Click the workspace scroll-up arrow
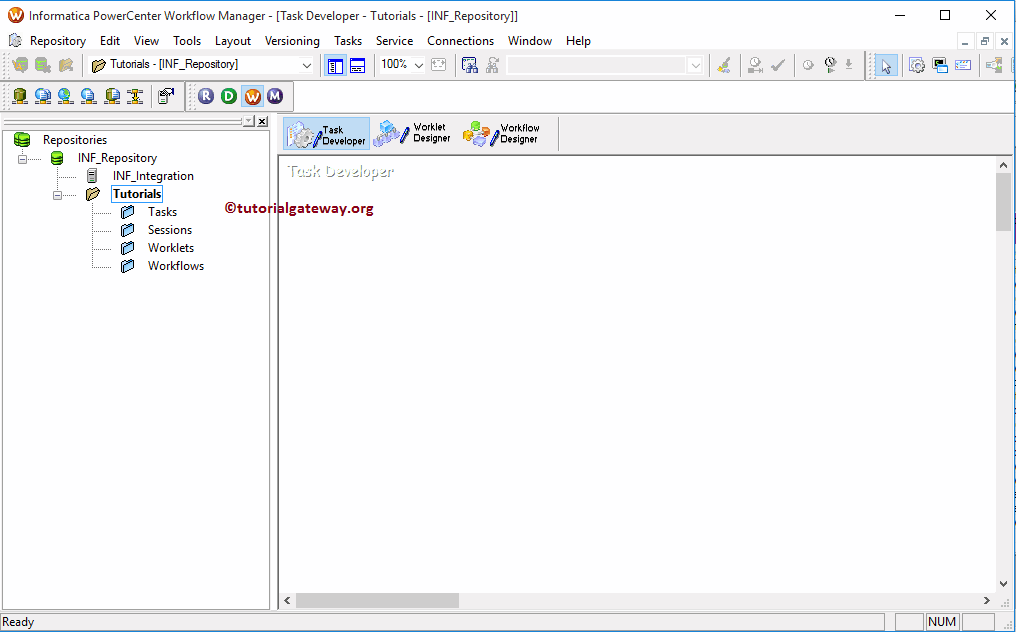The height and width of the screenshot is (632, 1016). (x=1003, y=165)
